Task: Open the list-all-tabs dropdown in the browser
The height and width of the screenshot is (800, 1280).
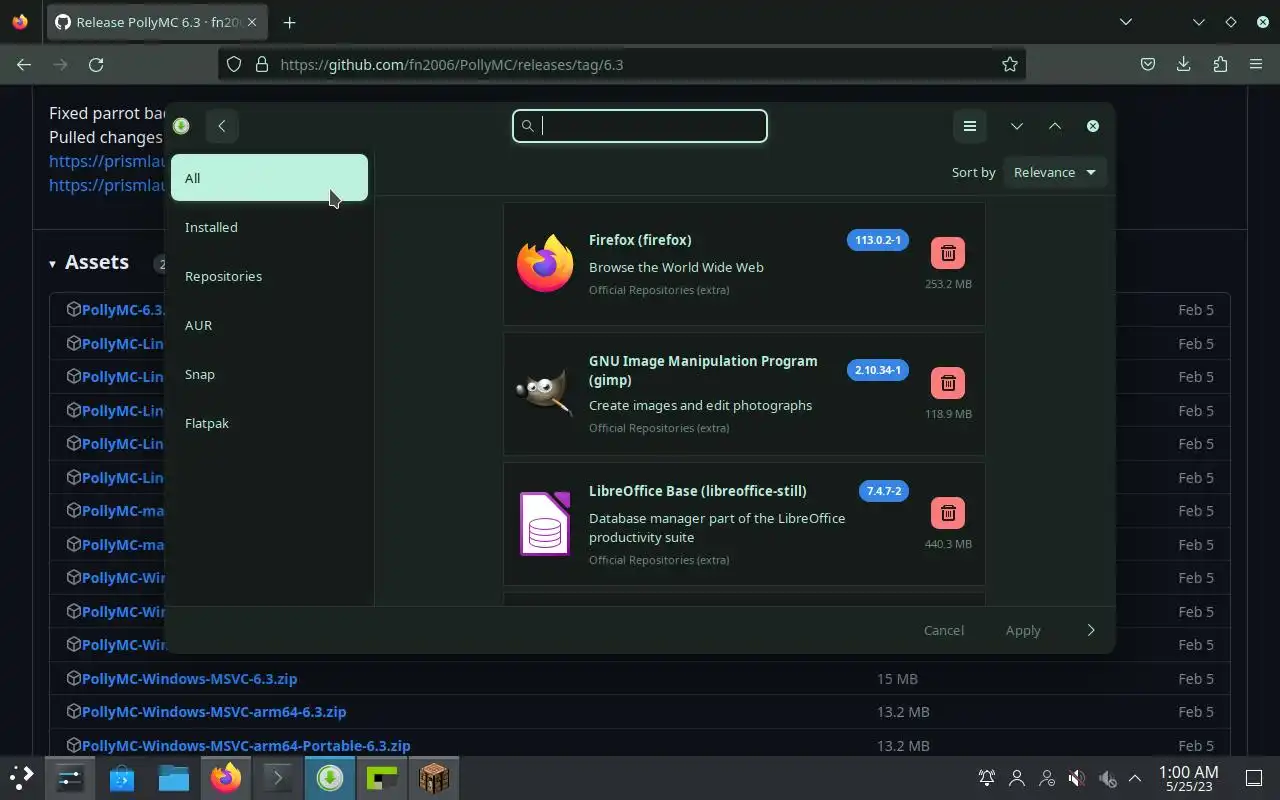Action: pos(1126,22)
